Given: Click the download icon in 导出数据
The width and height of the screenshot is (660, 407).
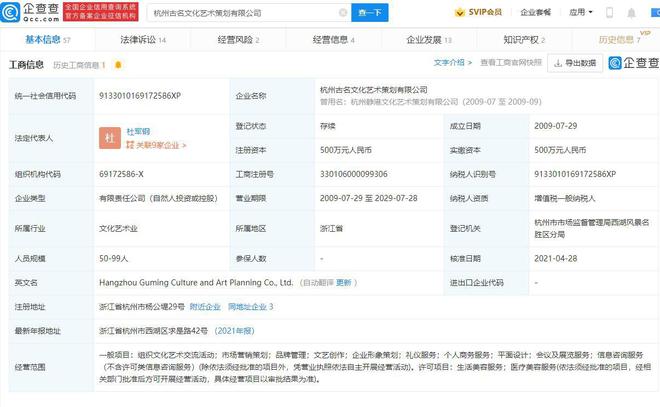Looking at the screenshot, I should click(x=558, y=63).
